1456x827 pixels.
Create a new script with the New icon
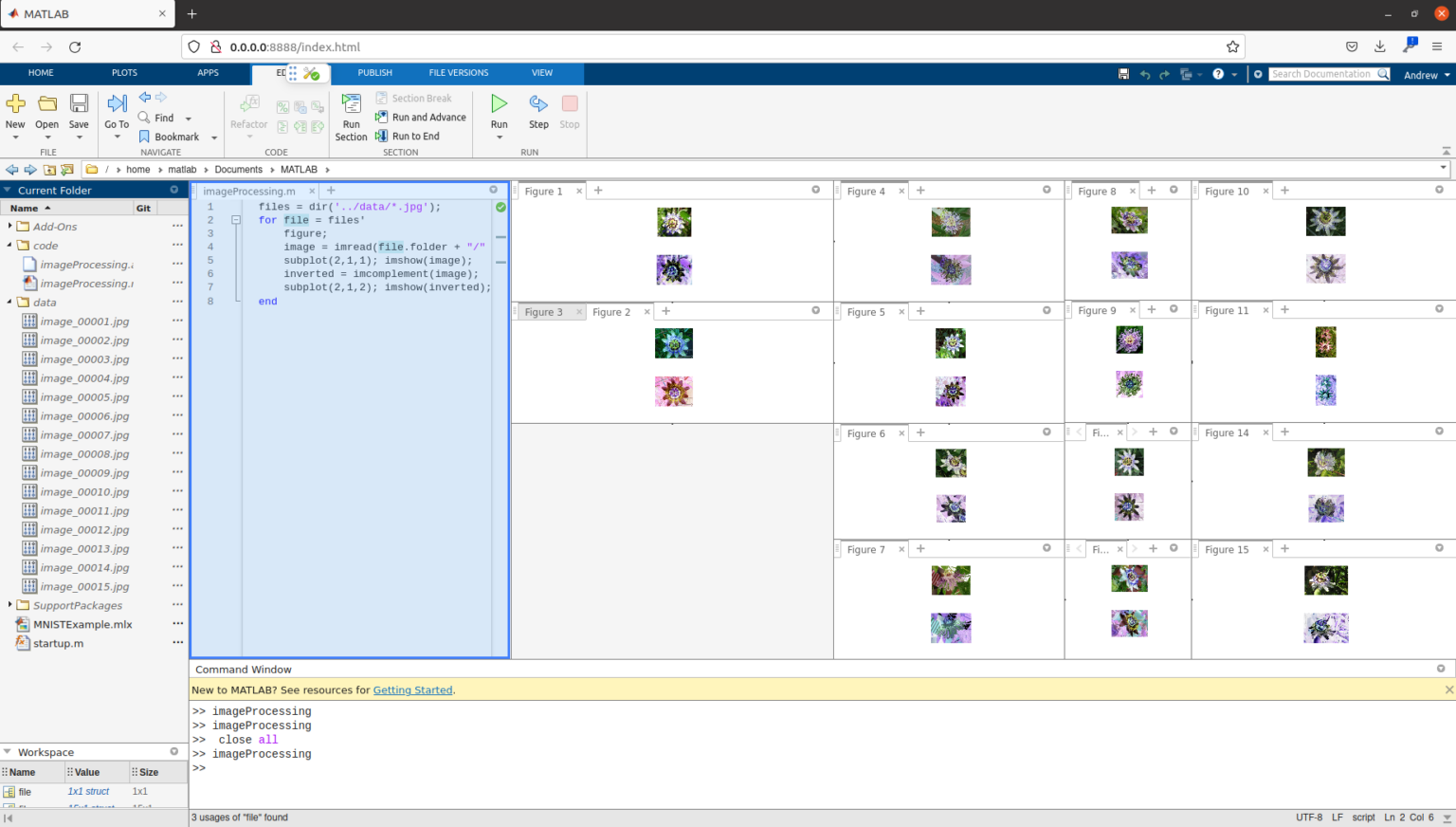tap(15, 104)
